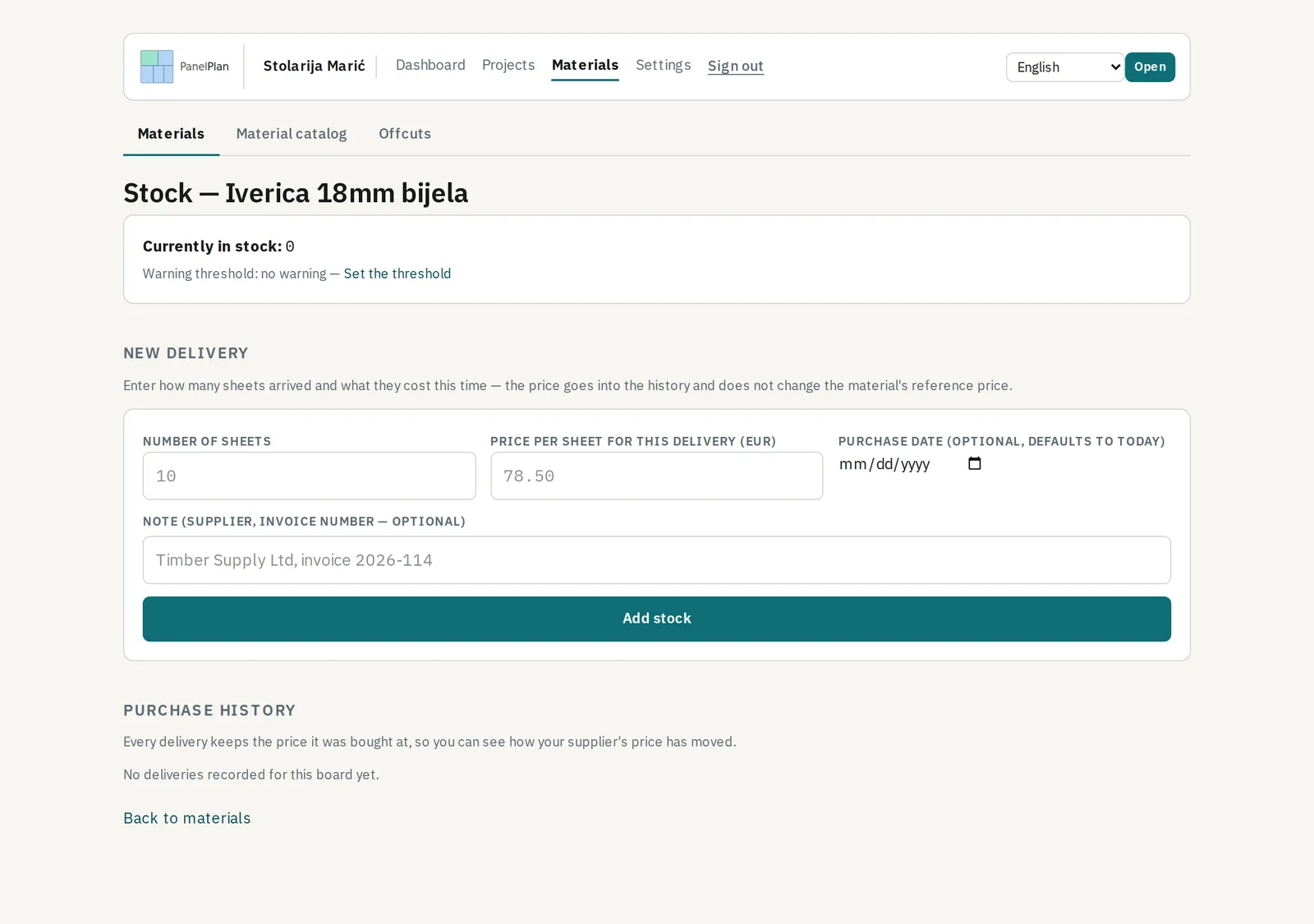
Task: Select Materials in the top navigation bar
Action: [x=585, y=65]
